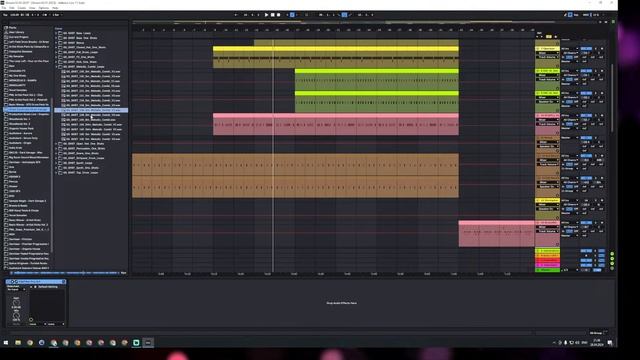This screenshot has width=640, height=360.
Task: Adjust the lower knob in the device
Action: pyautogui.click(x=16, y=316)
